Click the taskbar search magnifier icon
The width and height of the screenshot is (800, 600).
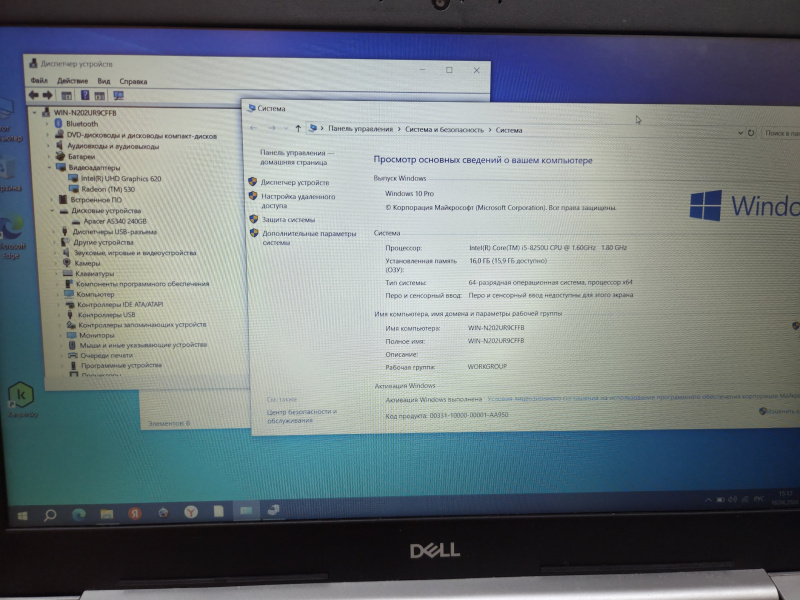(x=50, y=515)
